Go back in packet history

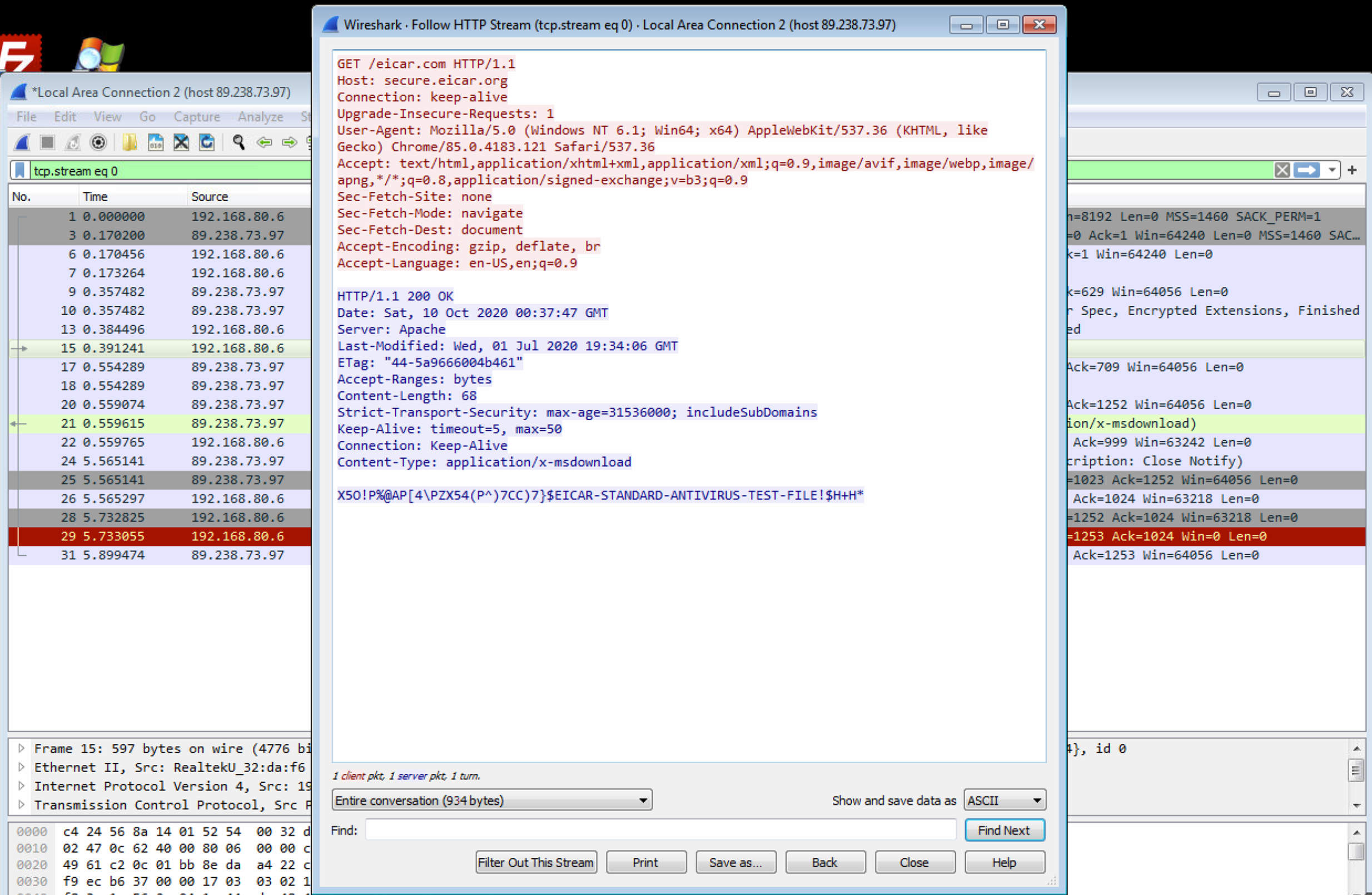265,142
